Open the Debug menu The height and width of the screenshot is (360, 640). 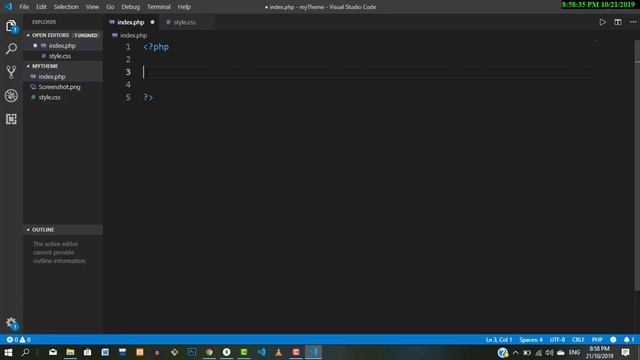[131, 7]
